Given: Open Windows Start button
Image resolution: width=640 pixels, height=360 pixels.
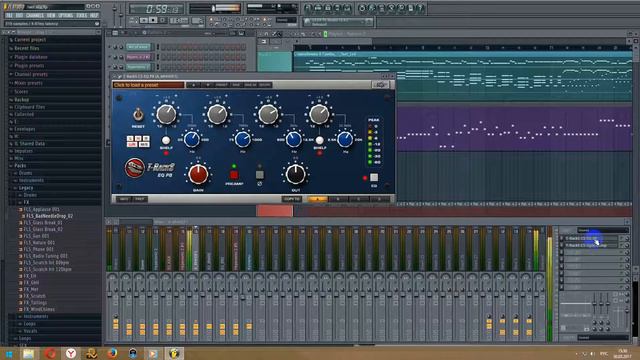Looking at the screenshot, I should [9, 353].
